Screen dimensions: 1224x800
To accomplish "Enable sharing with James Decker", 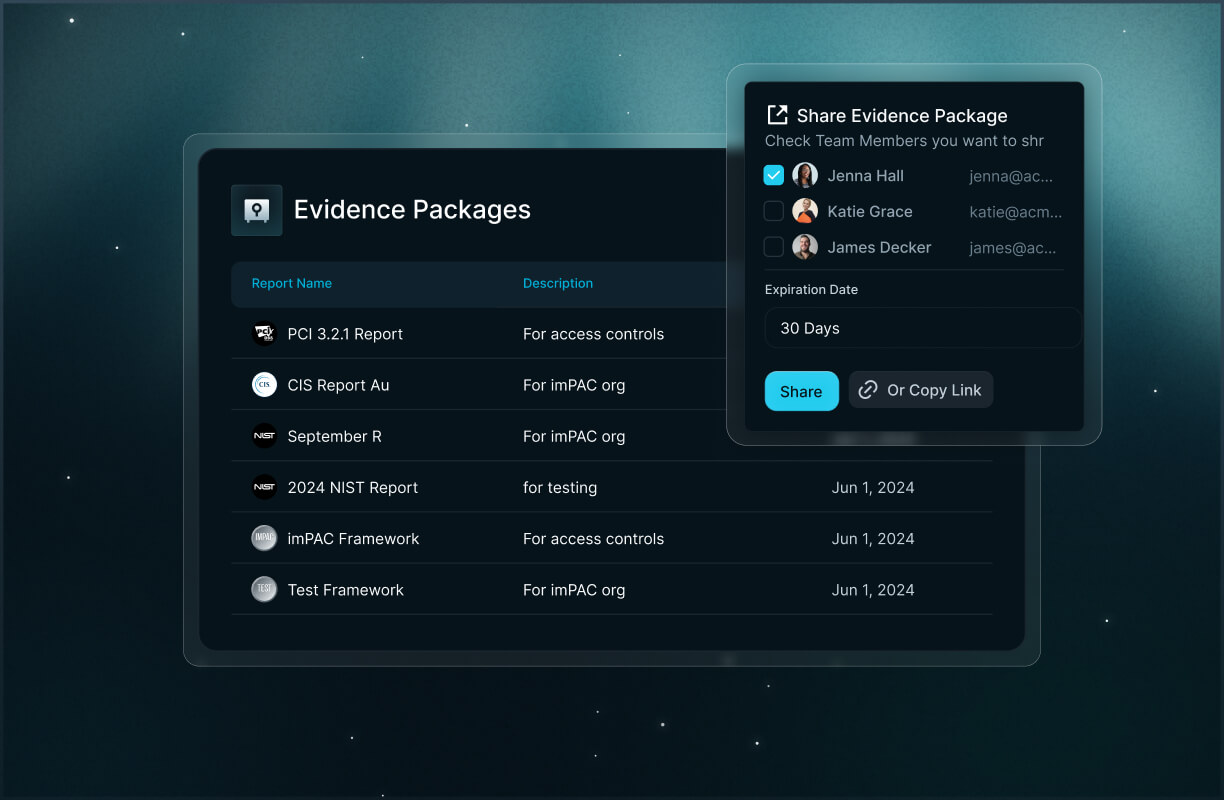I will 773,246.
